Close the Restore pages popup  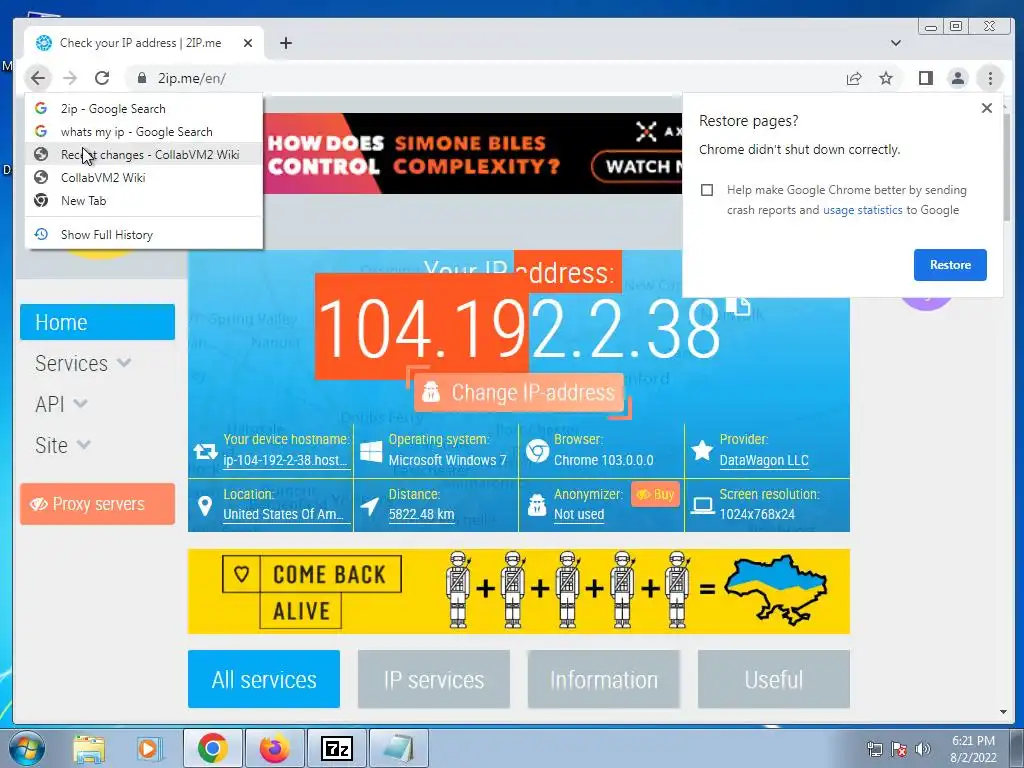[987, 108]
